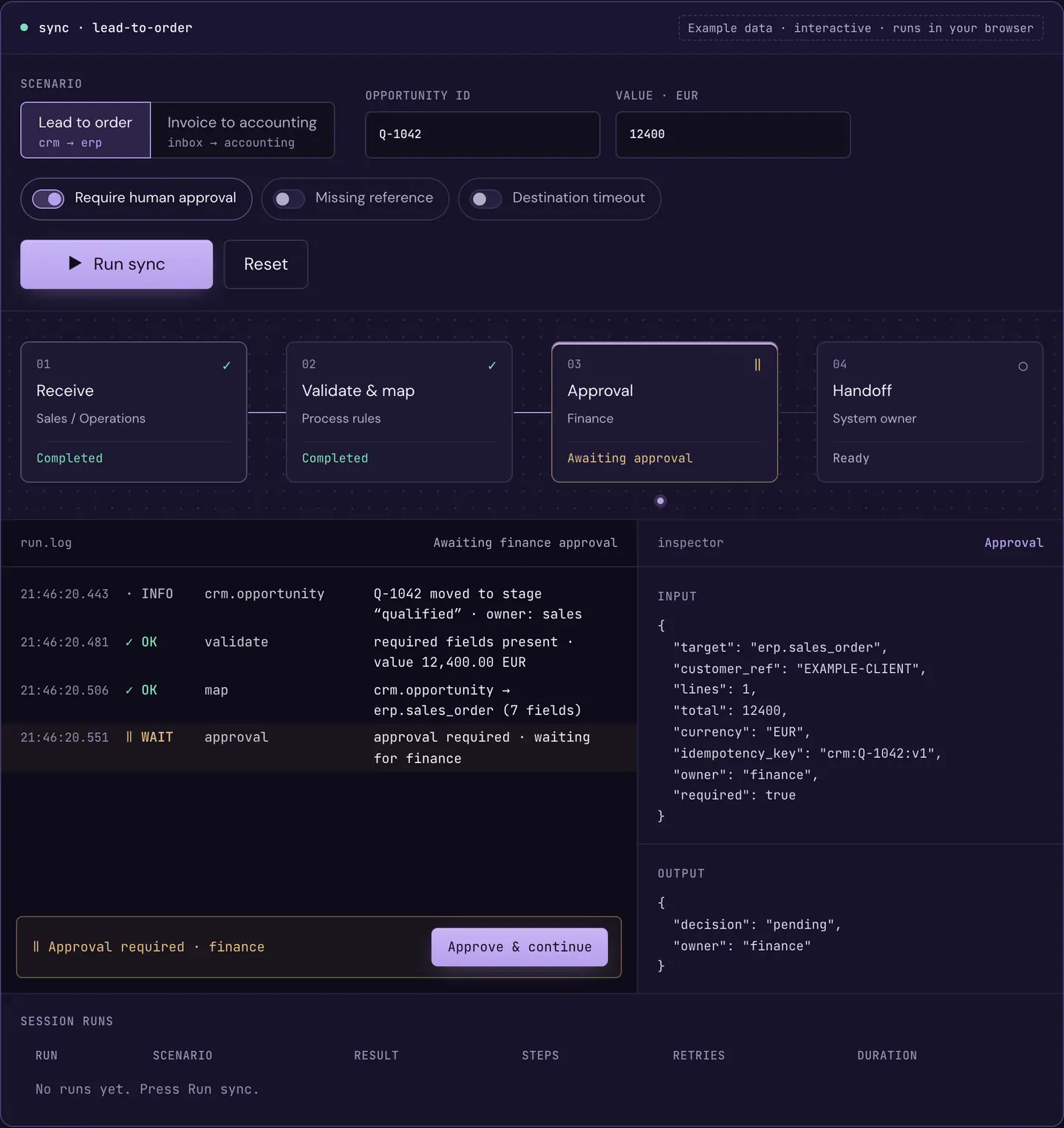1064x1128 pixels.
Task: Open the Receive step card
Action: point(134,412)
